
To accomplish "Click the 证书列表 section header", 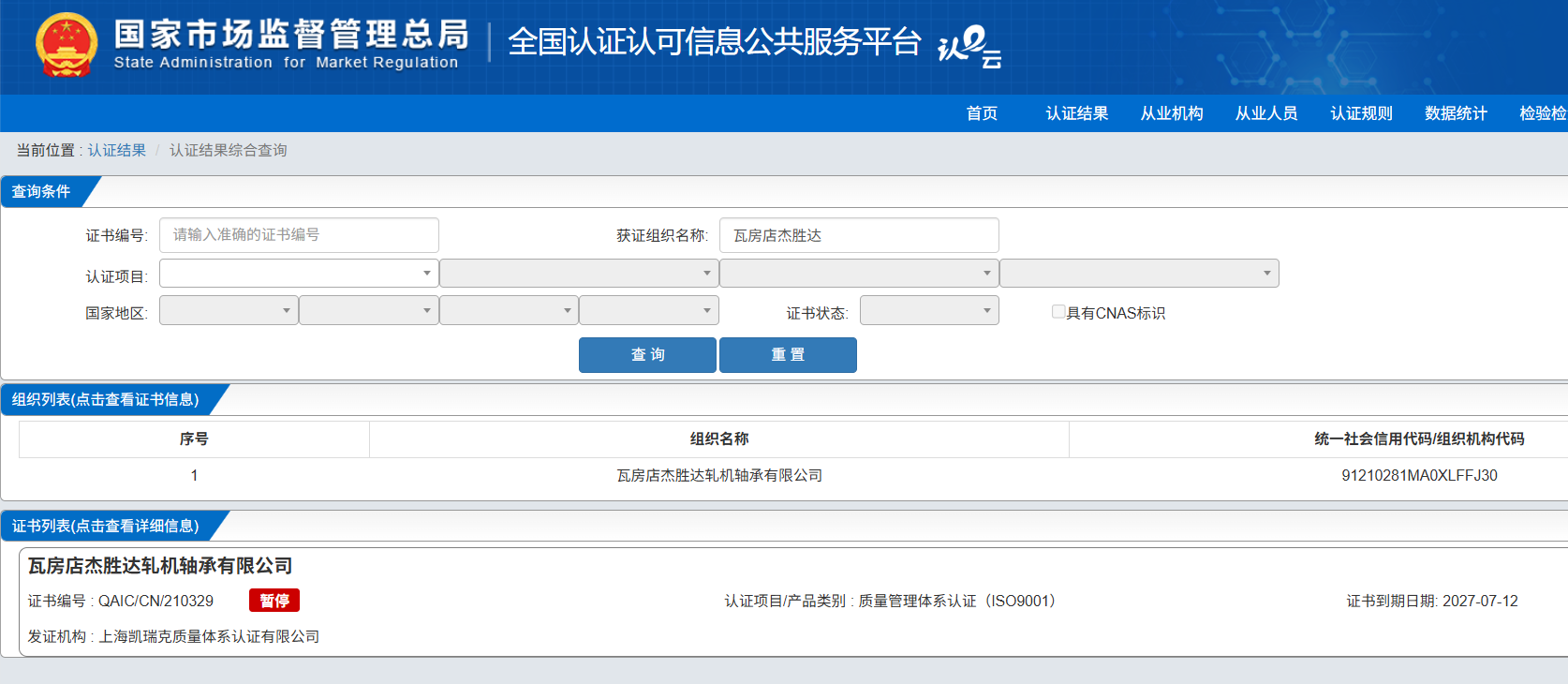I will pos(105,526).
